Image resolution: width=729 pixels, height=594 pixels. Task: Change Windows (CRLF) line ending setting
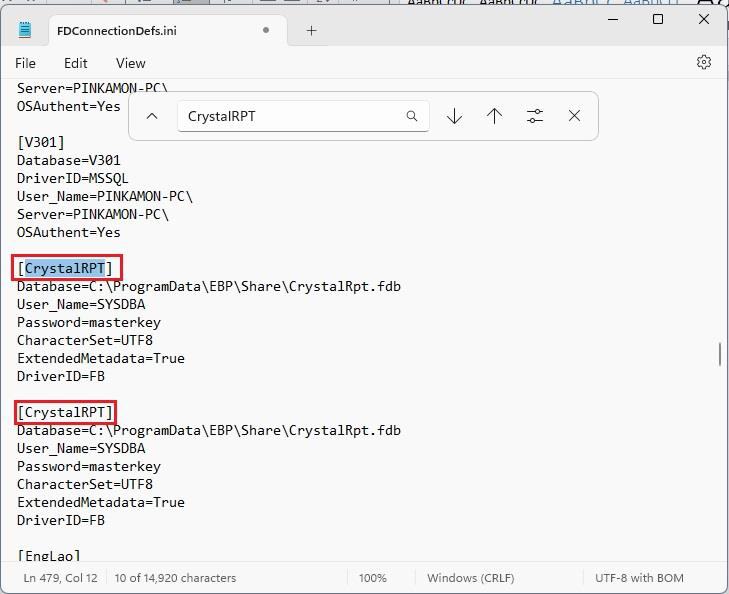[476, 578]
